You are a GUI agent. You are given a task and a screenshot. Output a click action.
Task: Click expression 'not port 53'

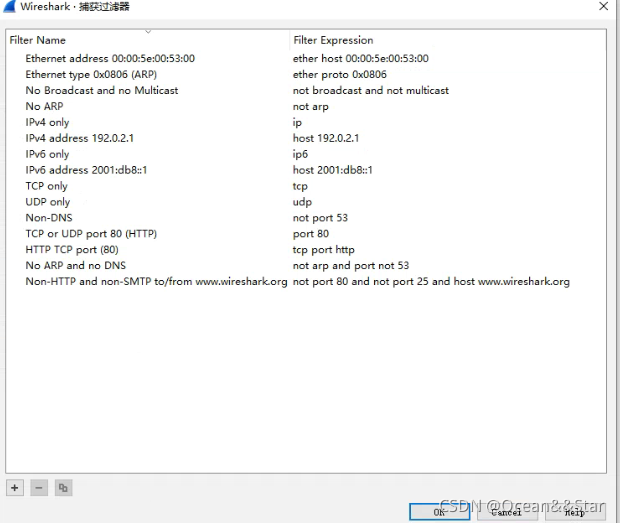320,218
